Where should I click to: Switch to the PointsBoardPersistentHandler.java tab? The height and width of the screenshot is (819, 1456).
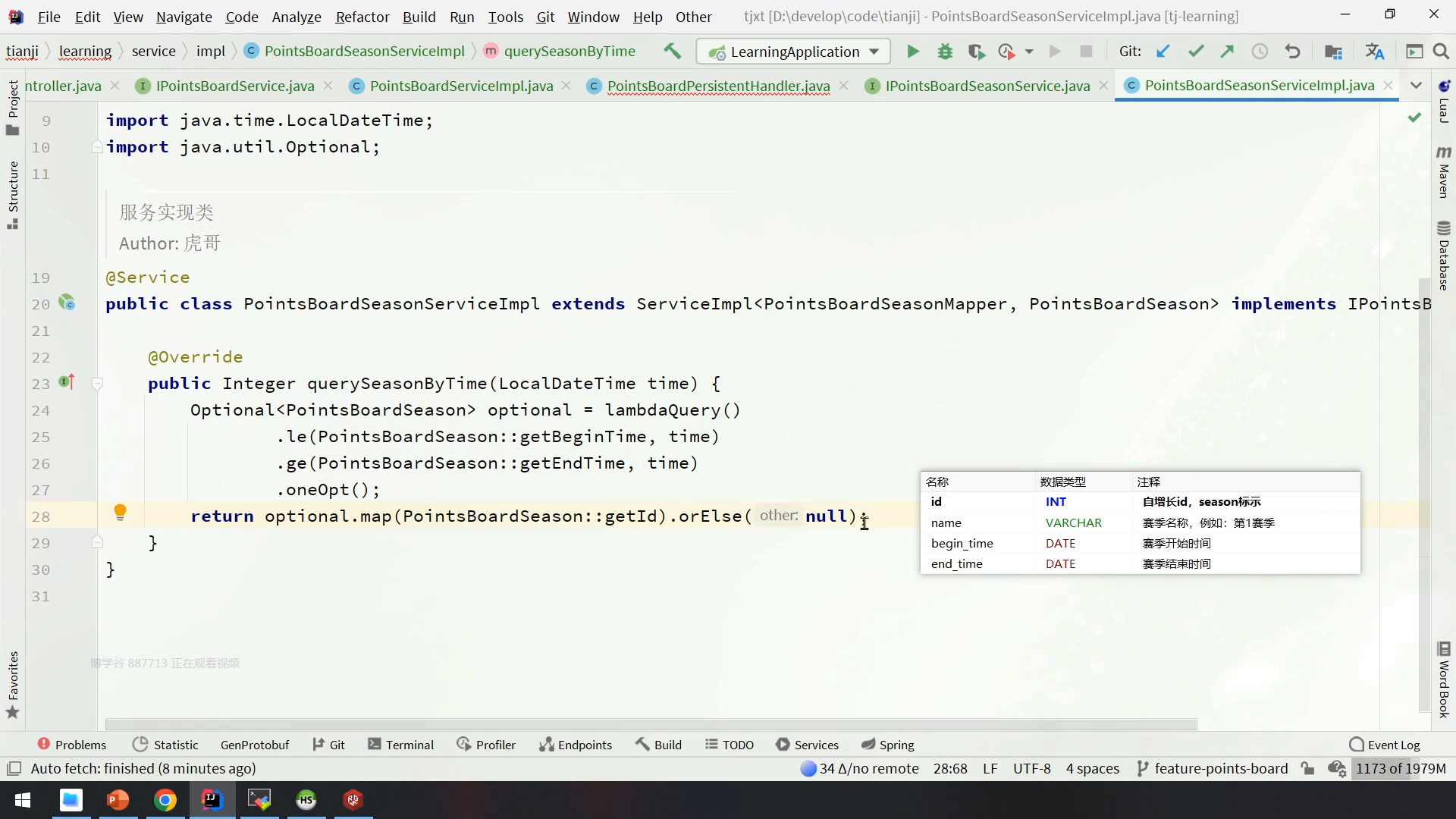pos(717,86)
